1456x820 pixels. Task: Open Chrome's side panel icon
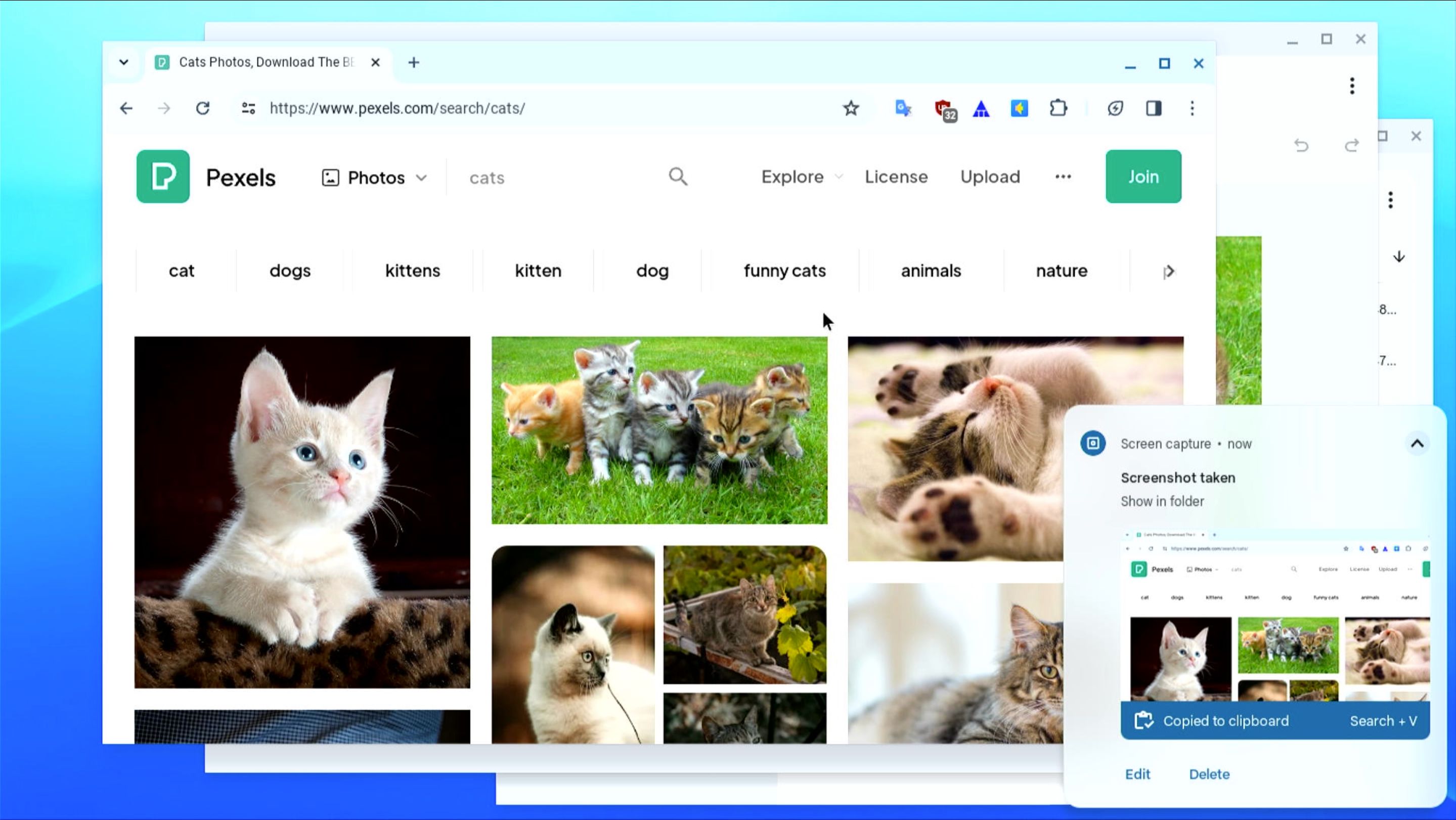pyautogui.click(x=1154, y=108)
